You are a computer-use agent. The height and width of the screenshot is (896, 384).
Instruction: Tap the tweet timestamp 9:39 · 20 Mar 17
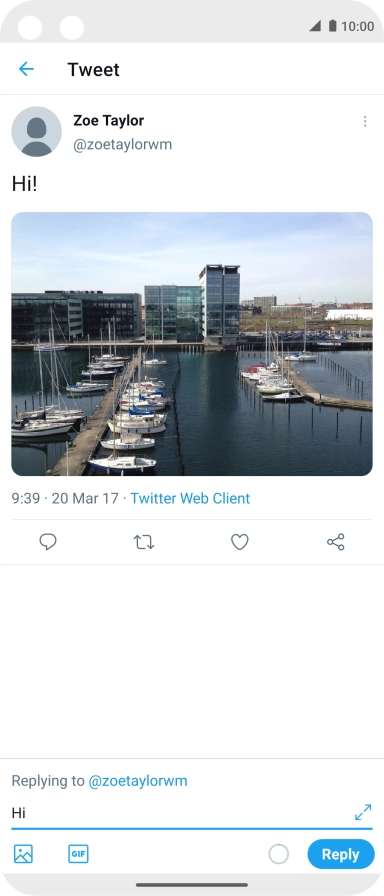(x=65, y=498)
